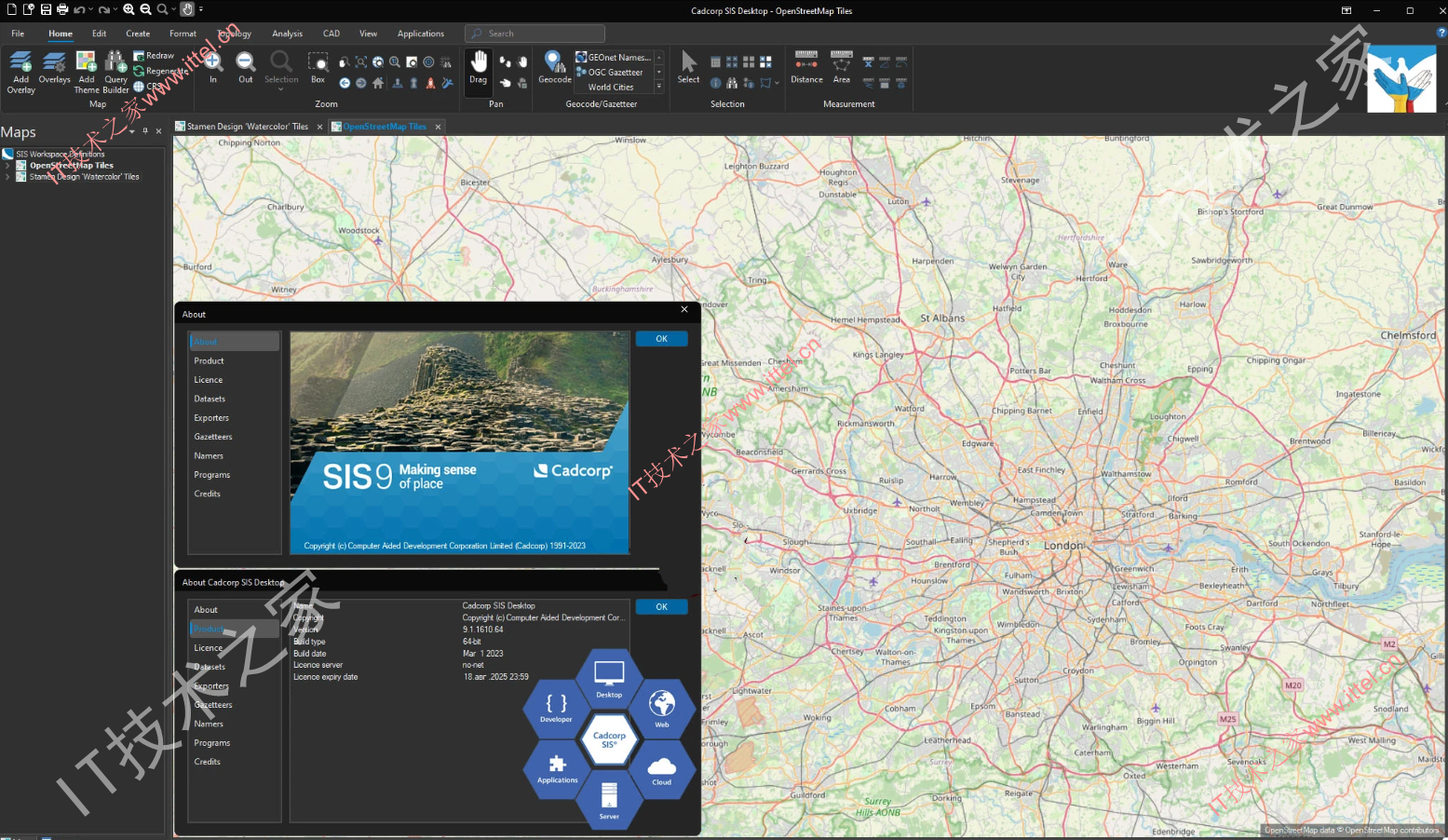Open the Redo history dropdown arrow

(x=116, y=9)
